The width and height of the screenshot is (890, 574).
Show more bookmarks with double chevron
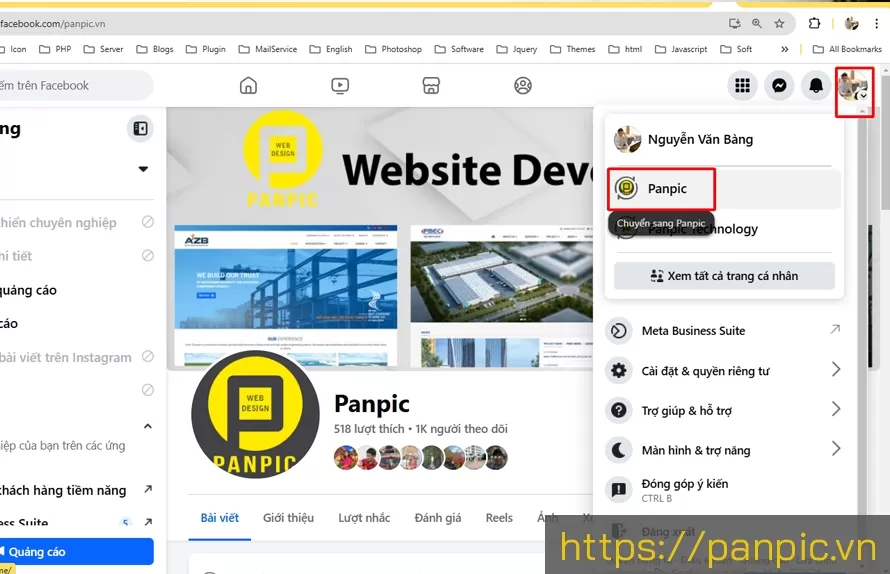click(784, 49)
